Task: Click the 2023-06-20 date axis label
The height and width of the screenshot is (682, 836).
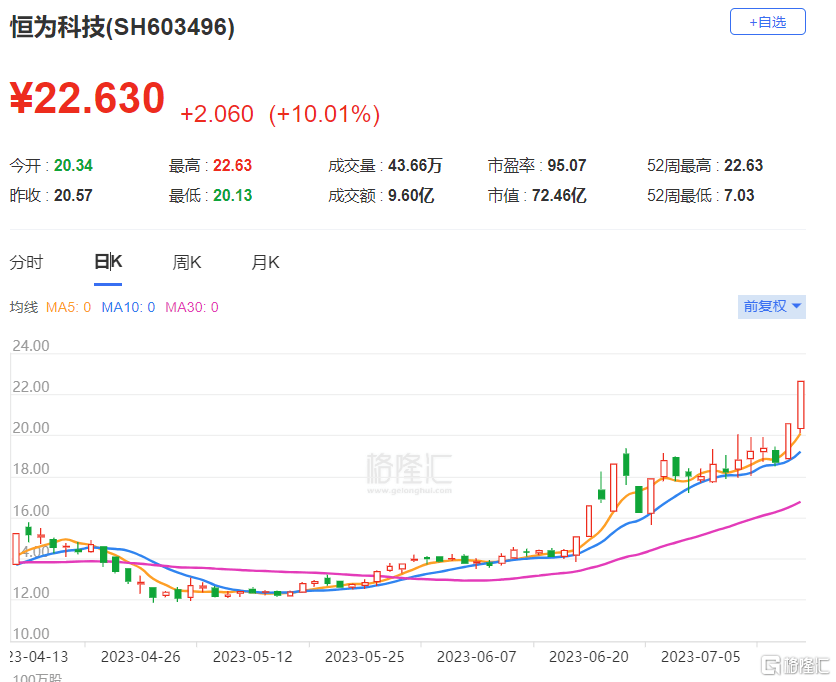Action: [x=590, y=657]
